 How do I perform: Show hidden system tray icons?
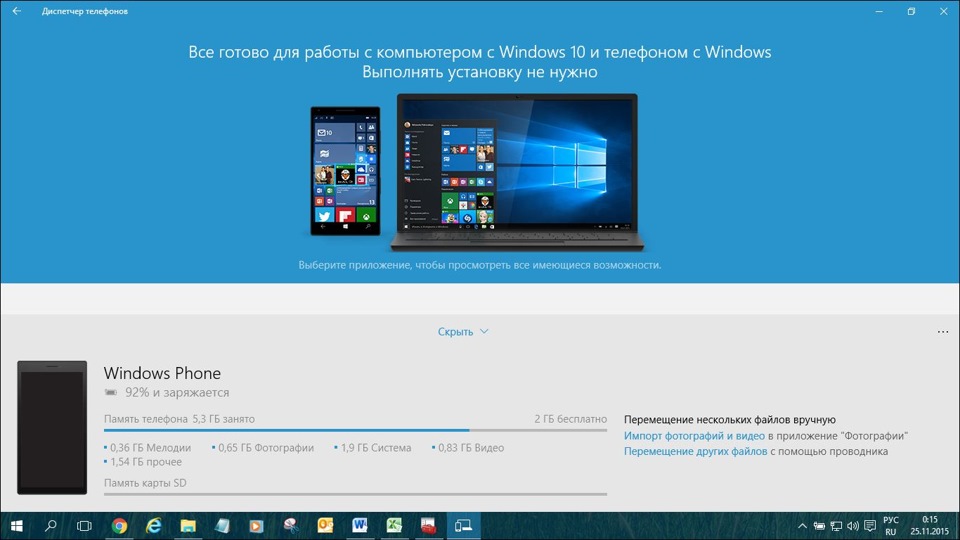[x=802, y=526]
